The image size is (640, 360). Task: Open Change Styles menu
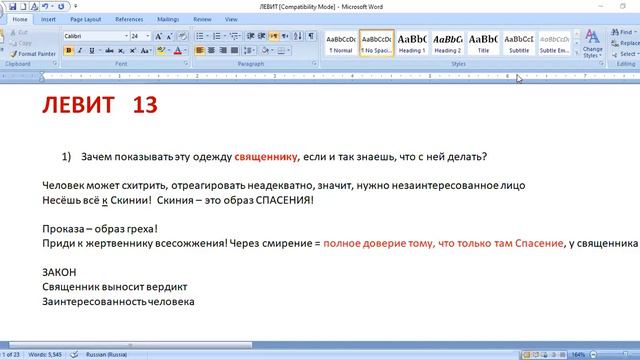pos(592,44)
